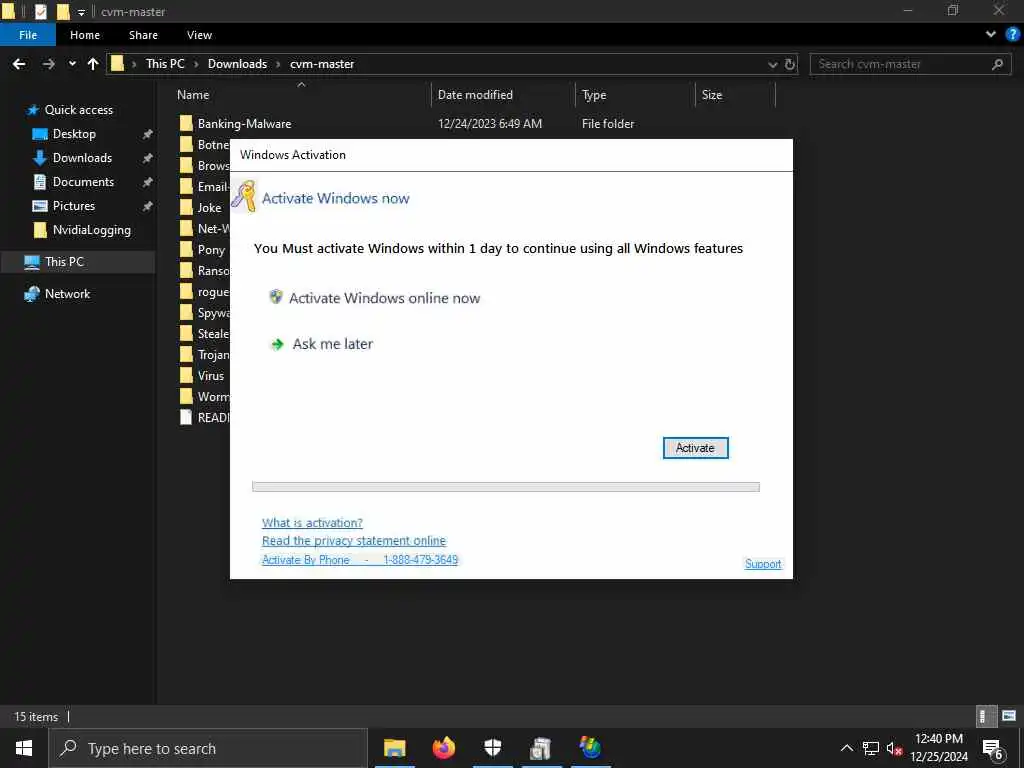Open File Explorer from the taskbar
This screenshot has height=768, width=1024.
[394, 748]
